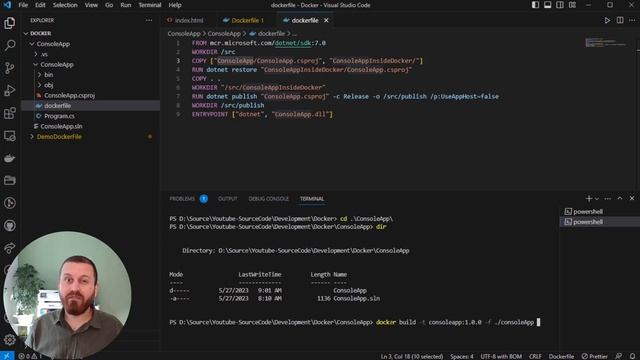
Task: Open editor More Actions menu
Action: click(632, 20)
